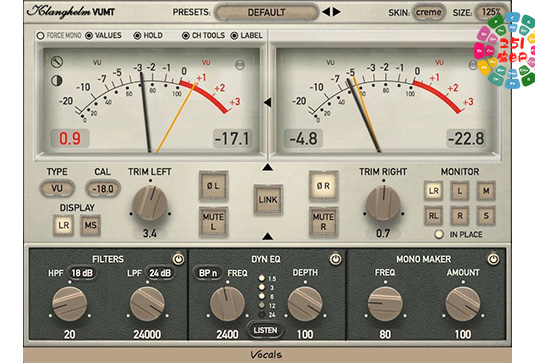
Task: Click the Klanghelm VUMT logo
Action: 71,12
